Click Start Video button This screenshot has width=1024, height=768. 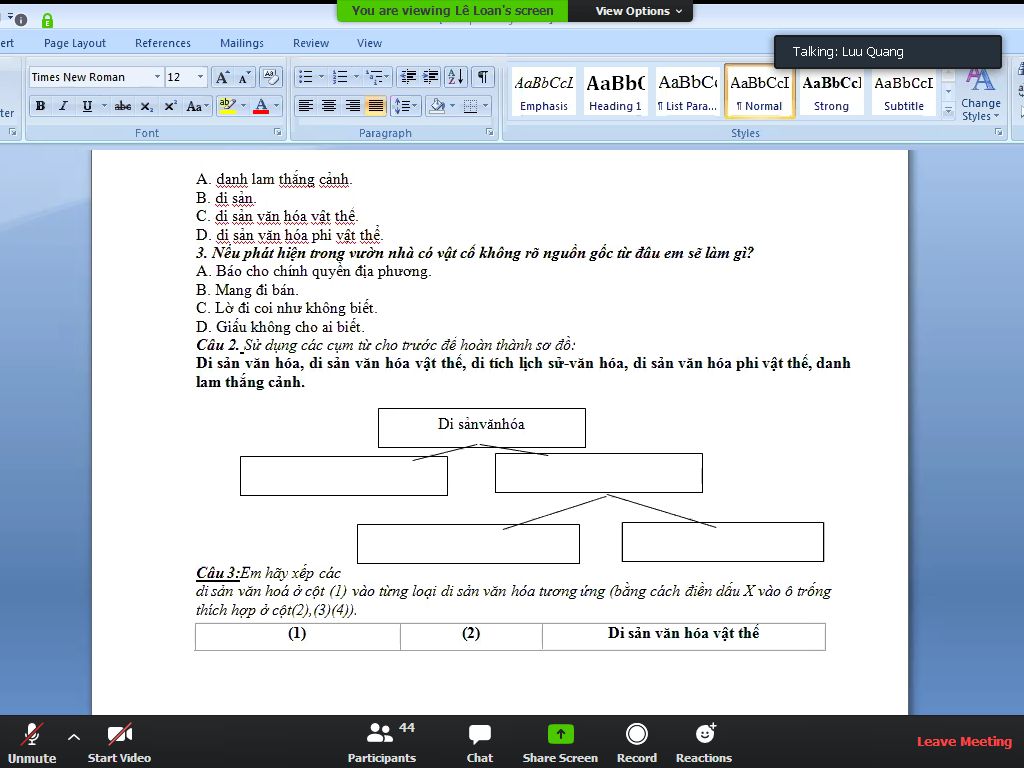120,743
